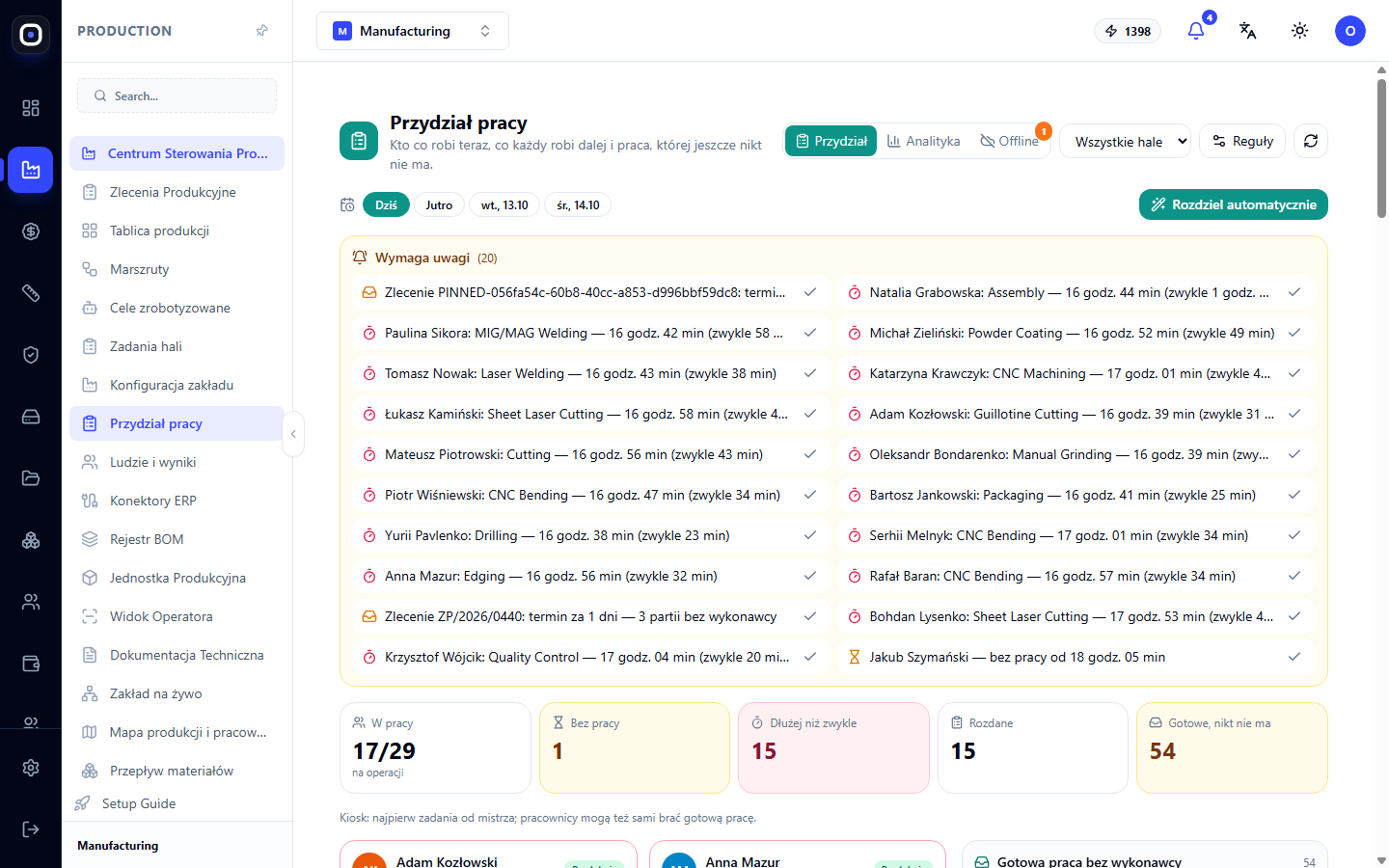Switch to the Offline tab
Viewport: 1389px width, 868px height.
click(x=1010, y=141)
